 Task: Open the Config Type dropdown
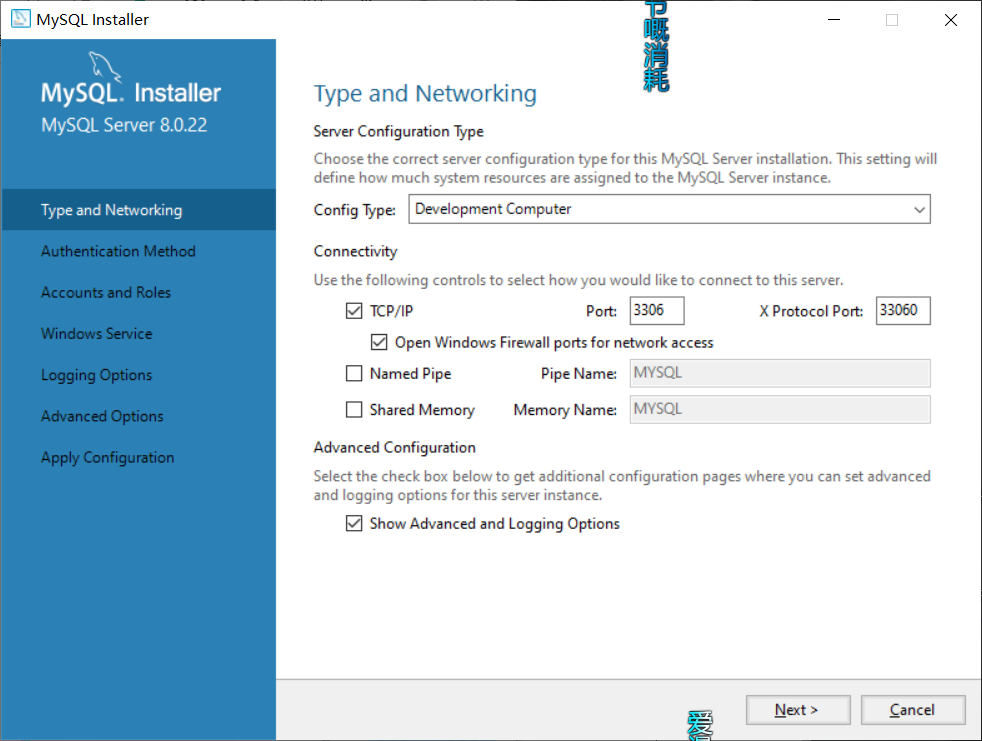pos(669,209)
